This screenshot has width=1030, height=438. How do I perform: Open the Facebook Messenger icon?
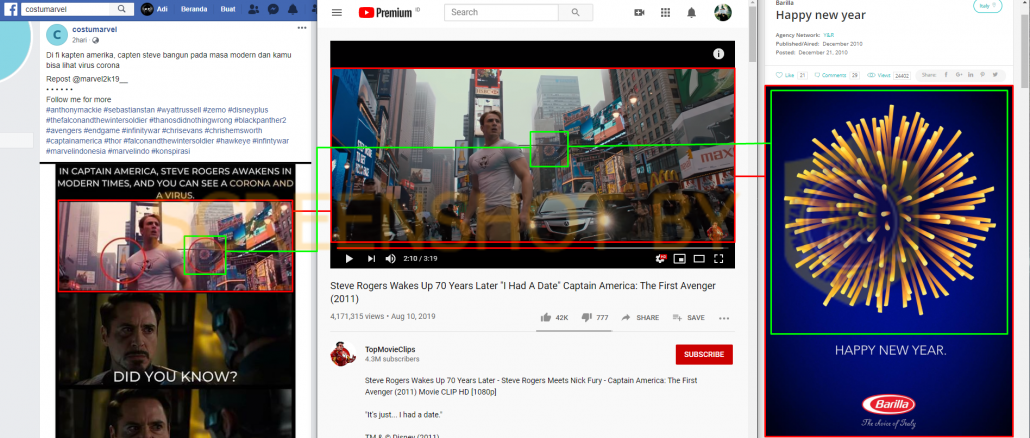273,9
